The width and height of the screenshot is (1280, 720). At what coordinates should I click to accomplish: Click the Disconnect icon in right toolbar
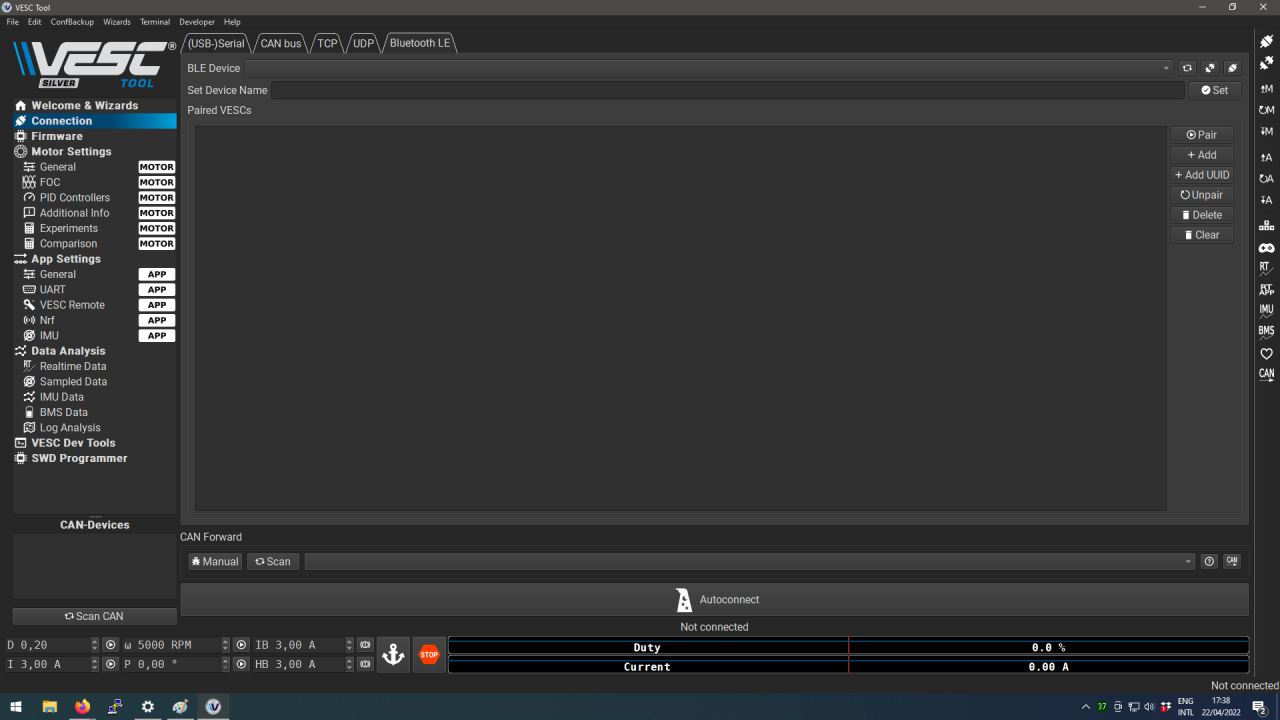click(1266, 63)
